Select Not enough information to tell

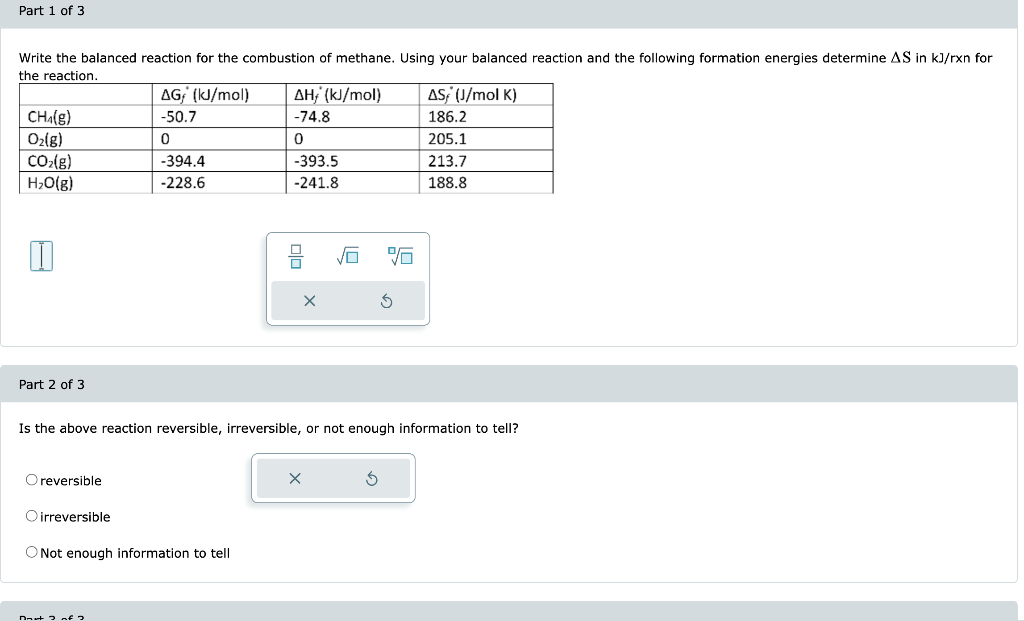click(31, 551)
